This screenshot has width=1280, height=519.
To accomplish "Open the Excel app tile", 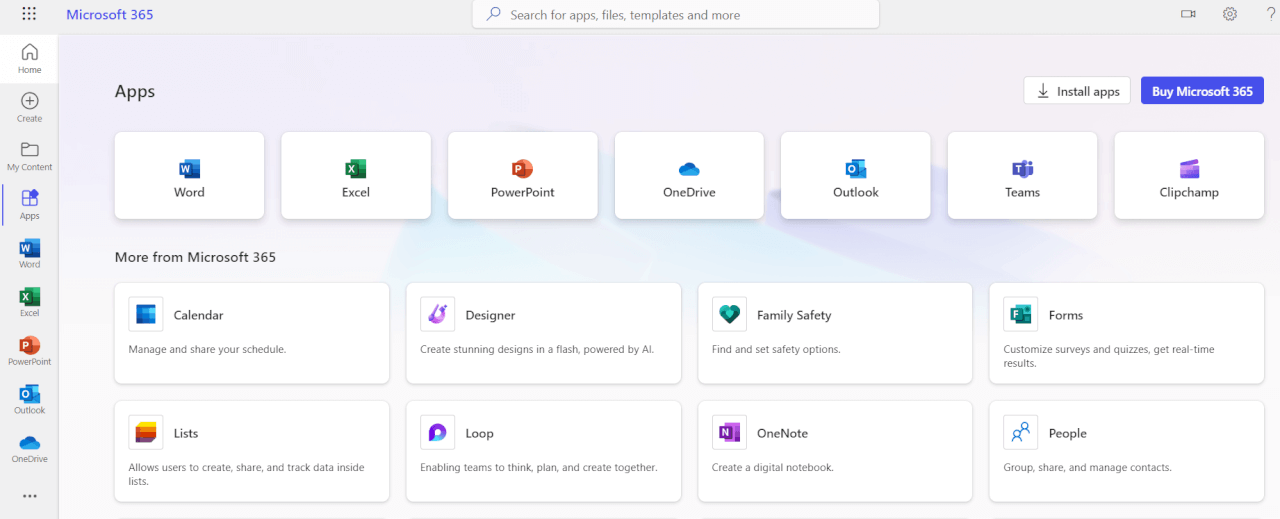I will pos(356,175).
